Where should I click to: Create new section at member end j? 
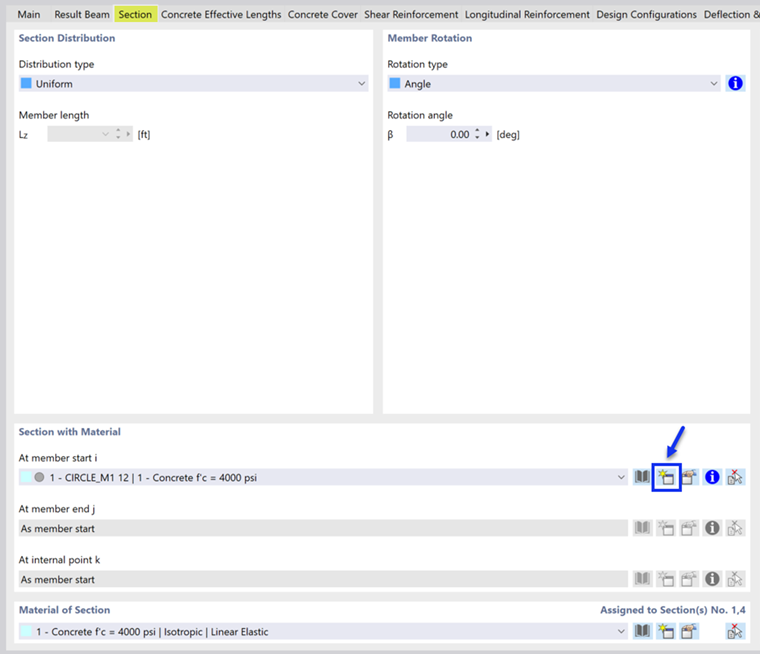666,528
